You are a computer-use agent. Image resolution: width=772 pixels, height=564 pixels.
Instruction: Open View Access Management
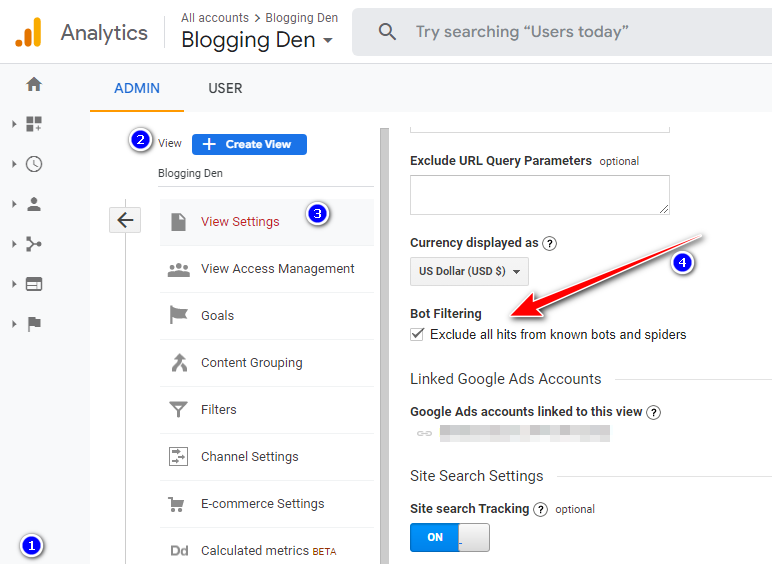267,269
